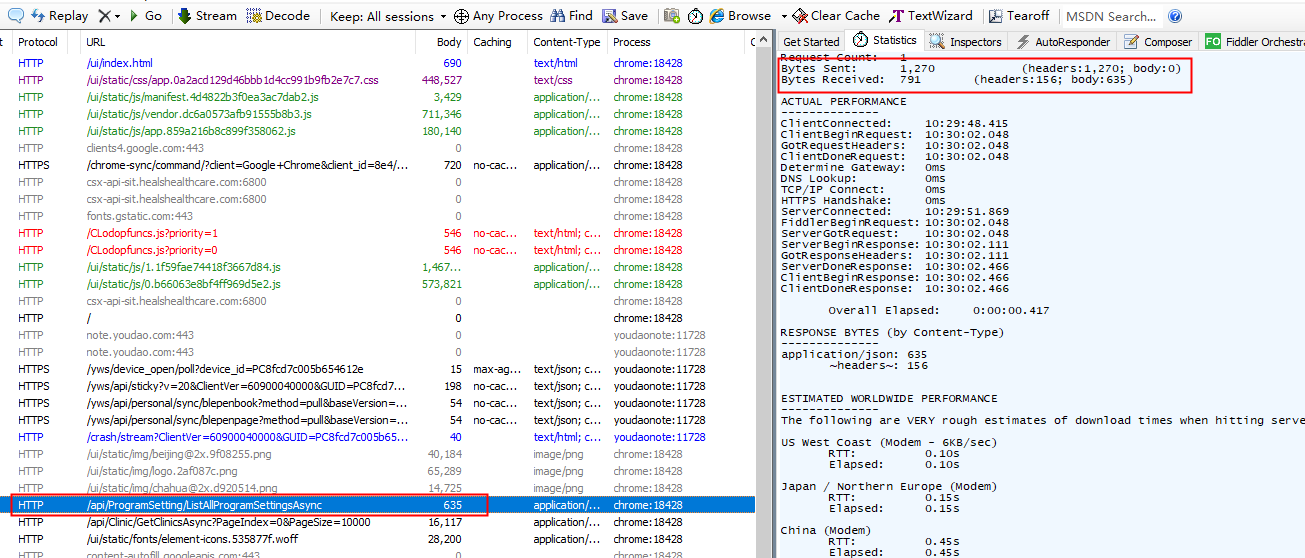The width and height of the screenshot is (1305, 558).
Task: Open Find sessions dialog
Action: coord(571,16)
